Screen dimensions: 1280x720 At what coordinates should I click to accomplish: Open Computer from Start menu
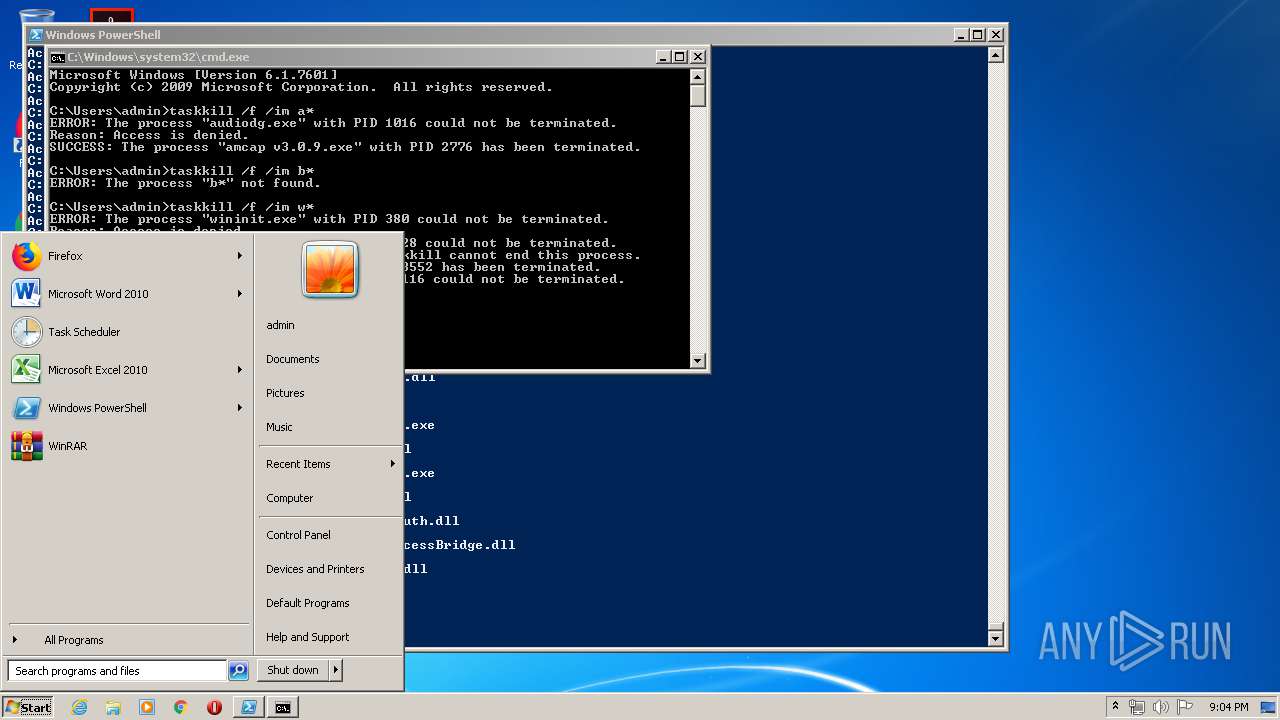pyautogui.click(x=290, y=498)
